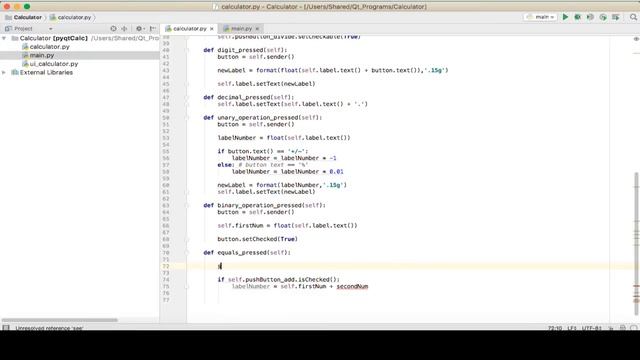Click the inspection eye icon above editor scrollbar

[x=636, y=39]
